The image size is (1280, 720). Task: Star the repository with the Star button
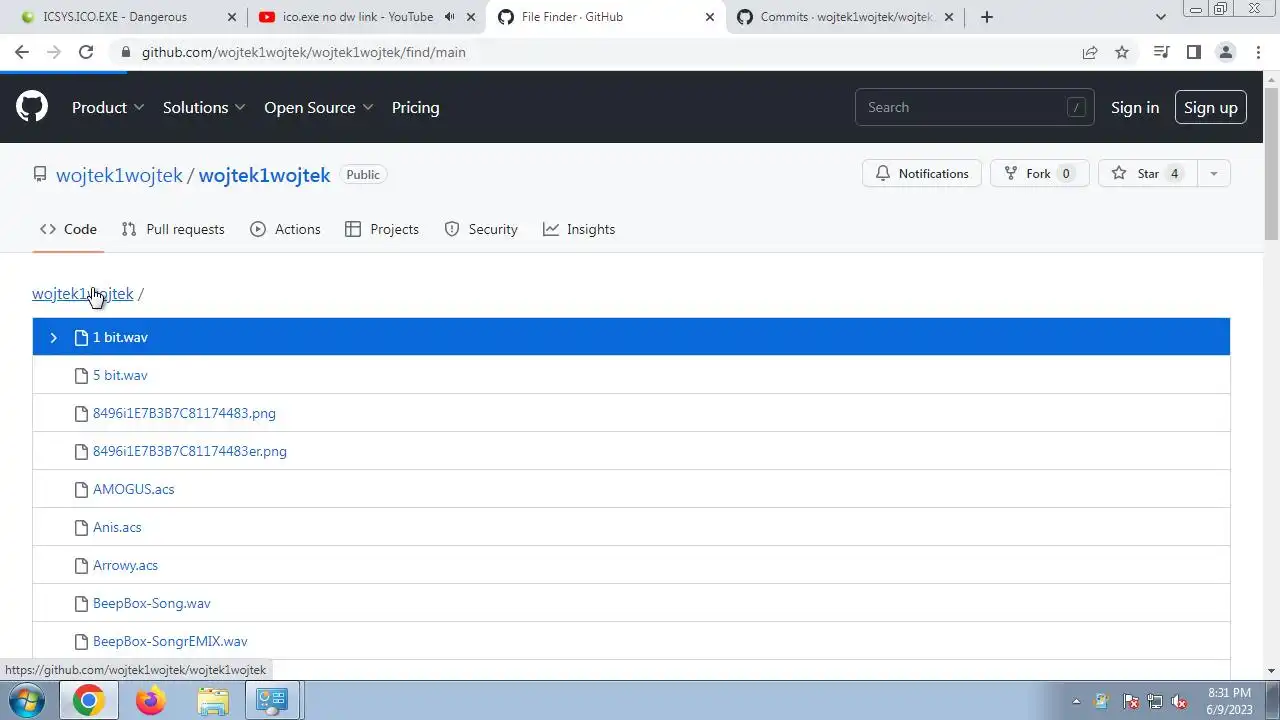pyautogui.click(x=1147, y=174)
